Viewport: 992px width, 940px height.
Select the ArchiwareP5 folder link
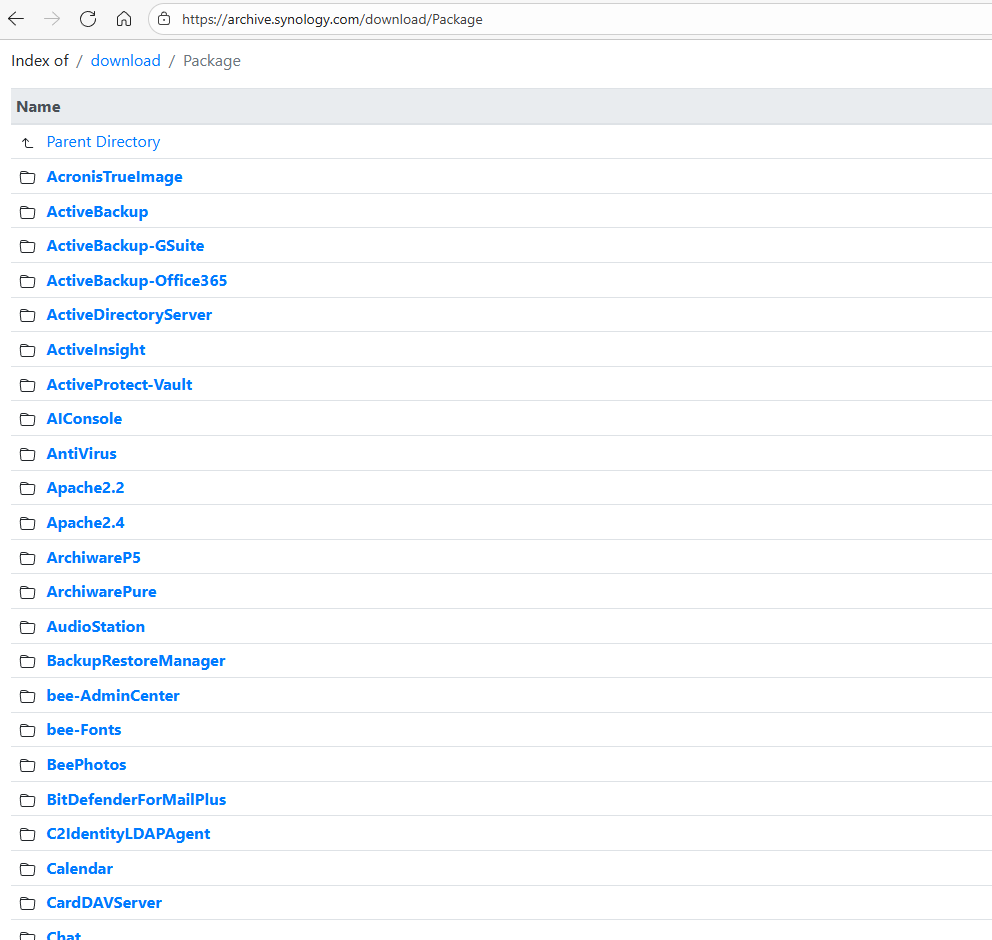coord(93,558)
